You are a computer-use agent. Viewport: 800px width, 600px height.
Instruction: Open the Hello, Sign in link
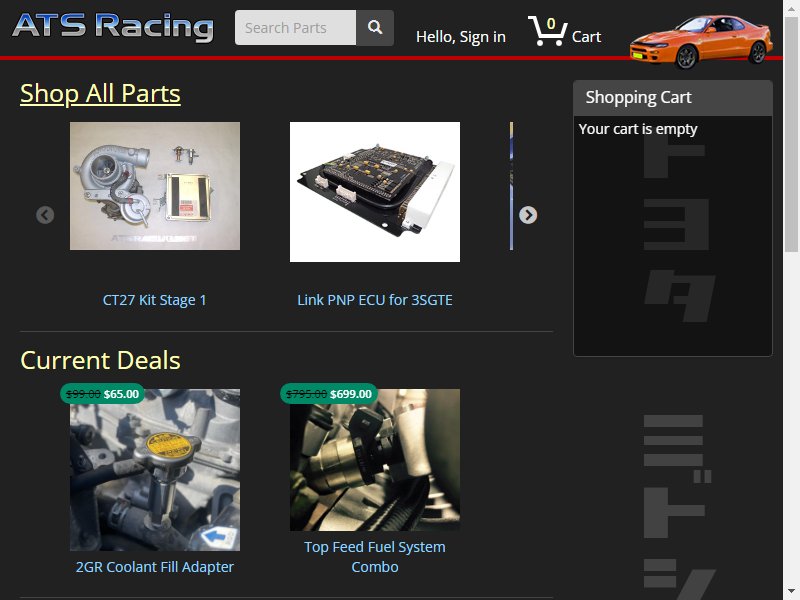461,37
